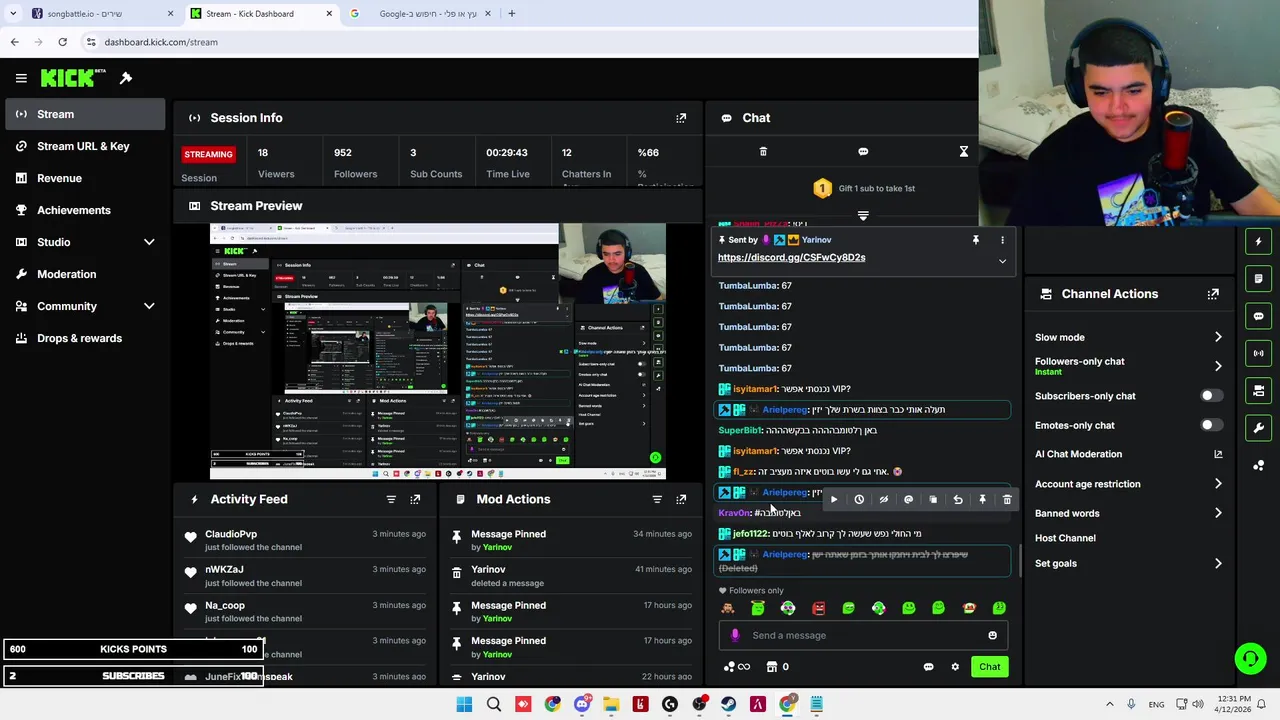Filter the Activity Feed list
Viewport: 1280px width, 720px height.
[391, 499]
